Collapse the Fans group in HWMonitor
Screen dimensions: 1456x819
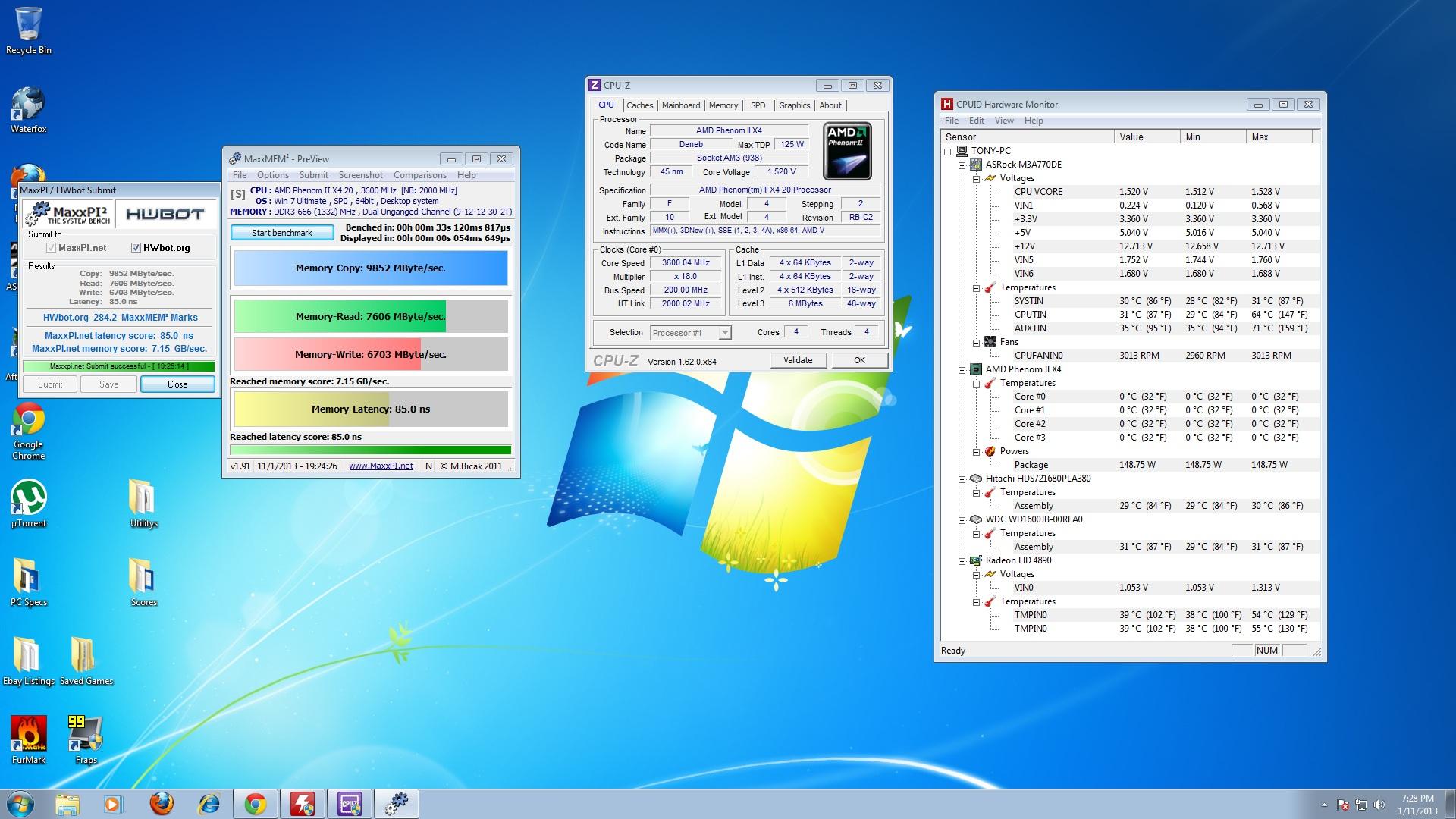pos(976,342)
